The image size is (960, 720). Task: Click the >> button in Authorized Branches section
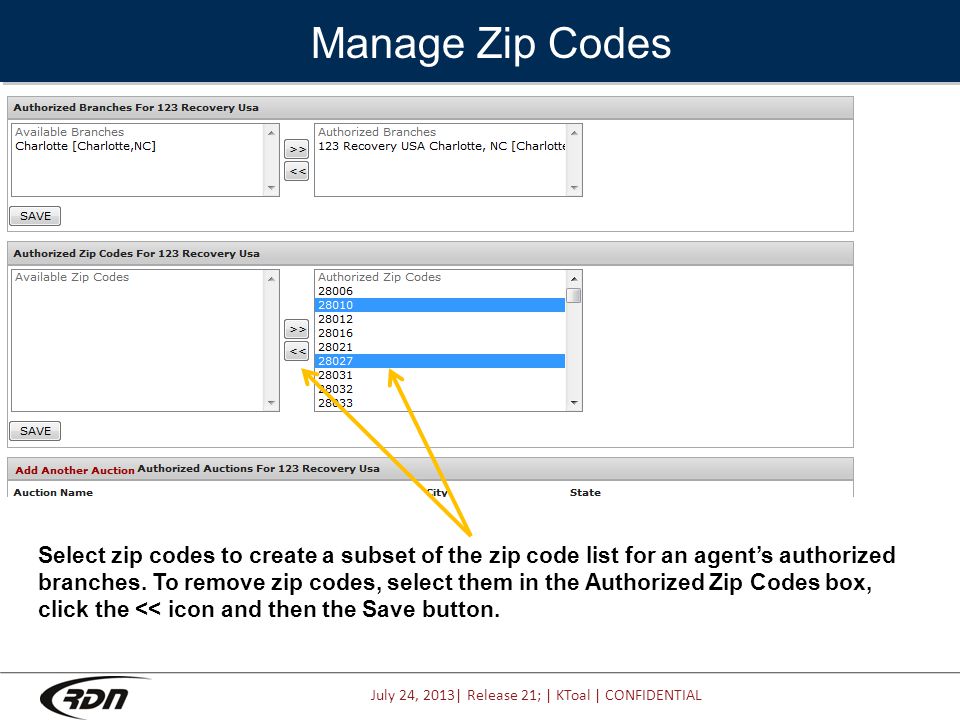[x=296, y=149]
